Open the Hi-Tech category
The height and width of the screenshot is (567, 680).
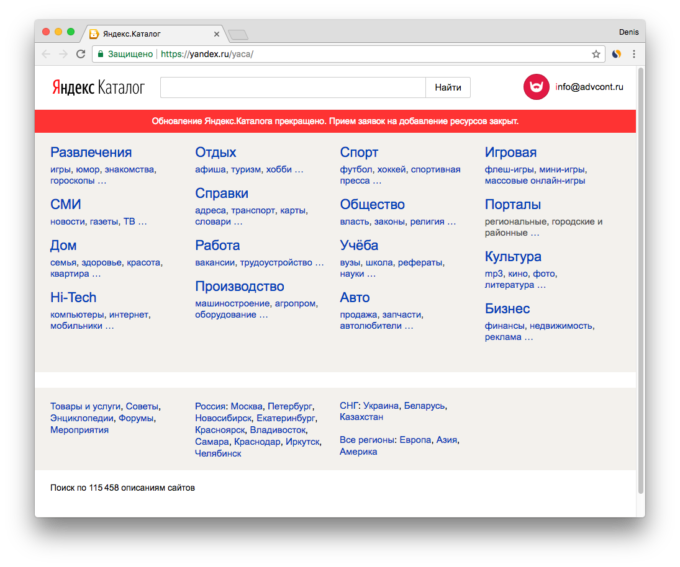click(73, 297)
